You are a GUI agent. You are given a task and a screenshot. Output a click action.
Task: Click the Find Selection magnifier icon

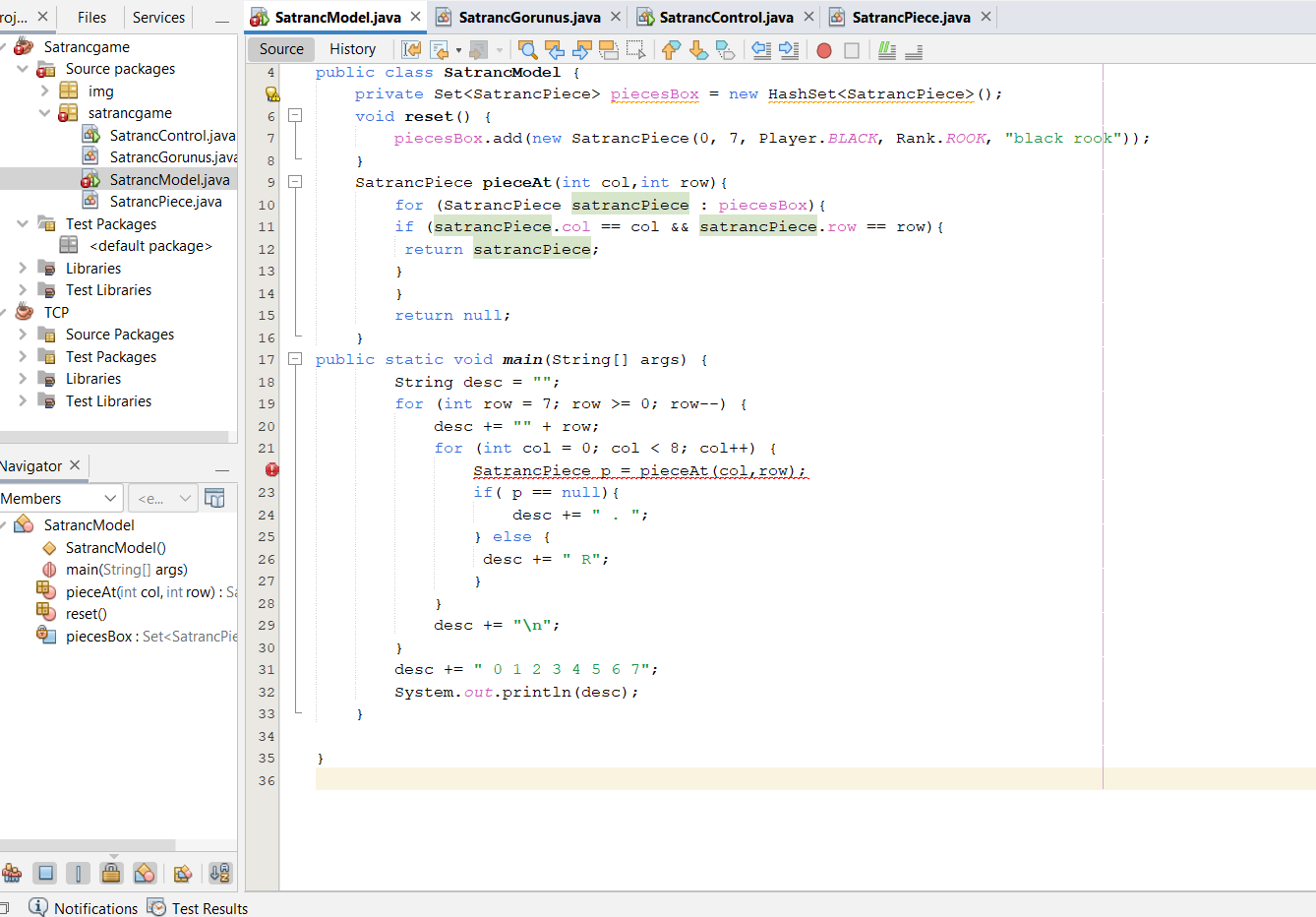[527, 50]
